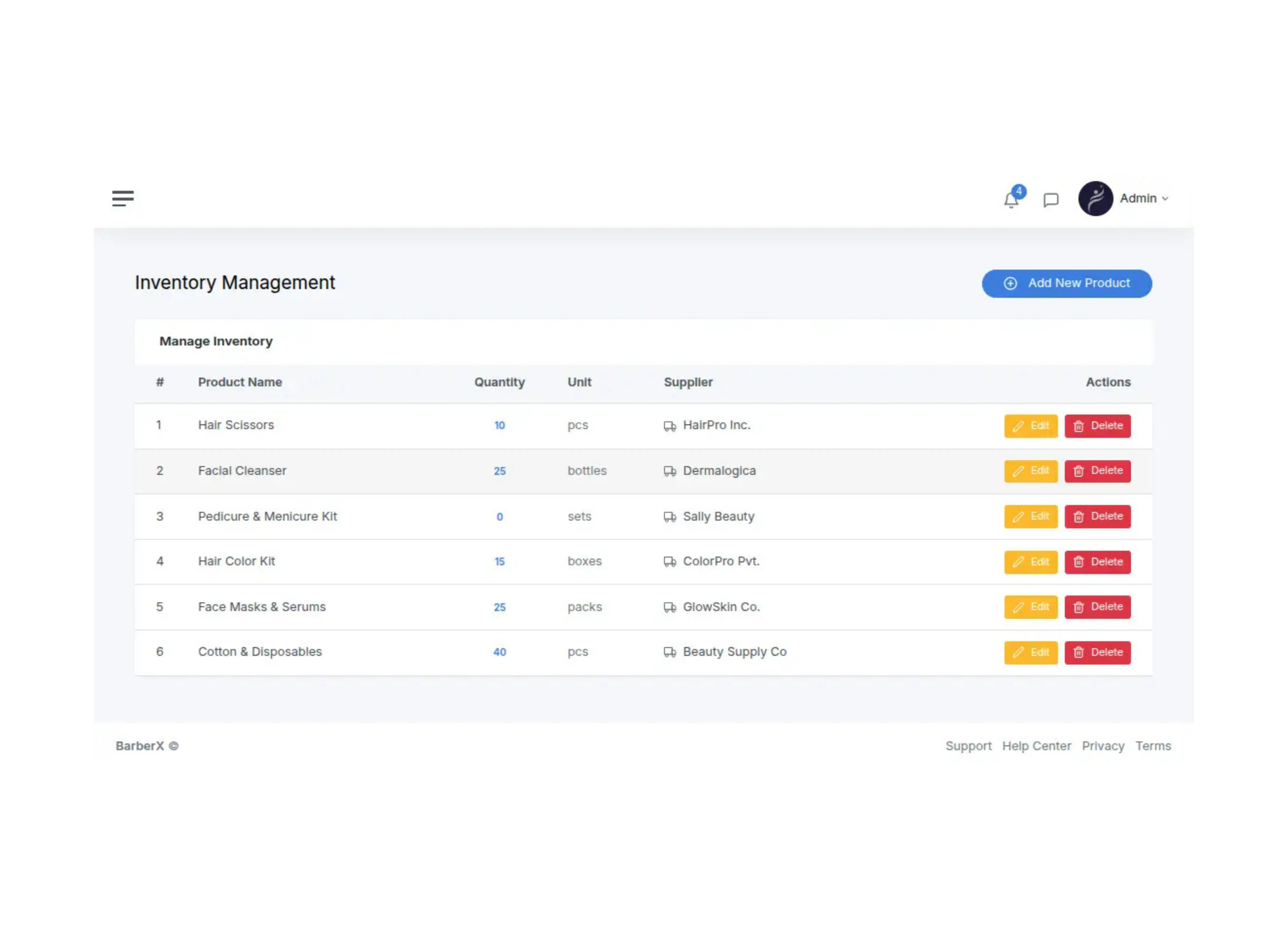Open the Support footer link
This screenshot has height=938, width=1288.
click(x=968, y=746)
